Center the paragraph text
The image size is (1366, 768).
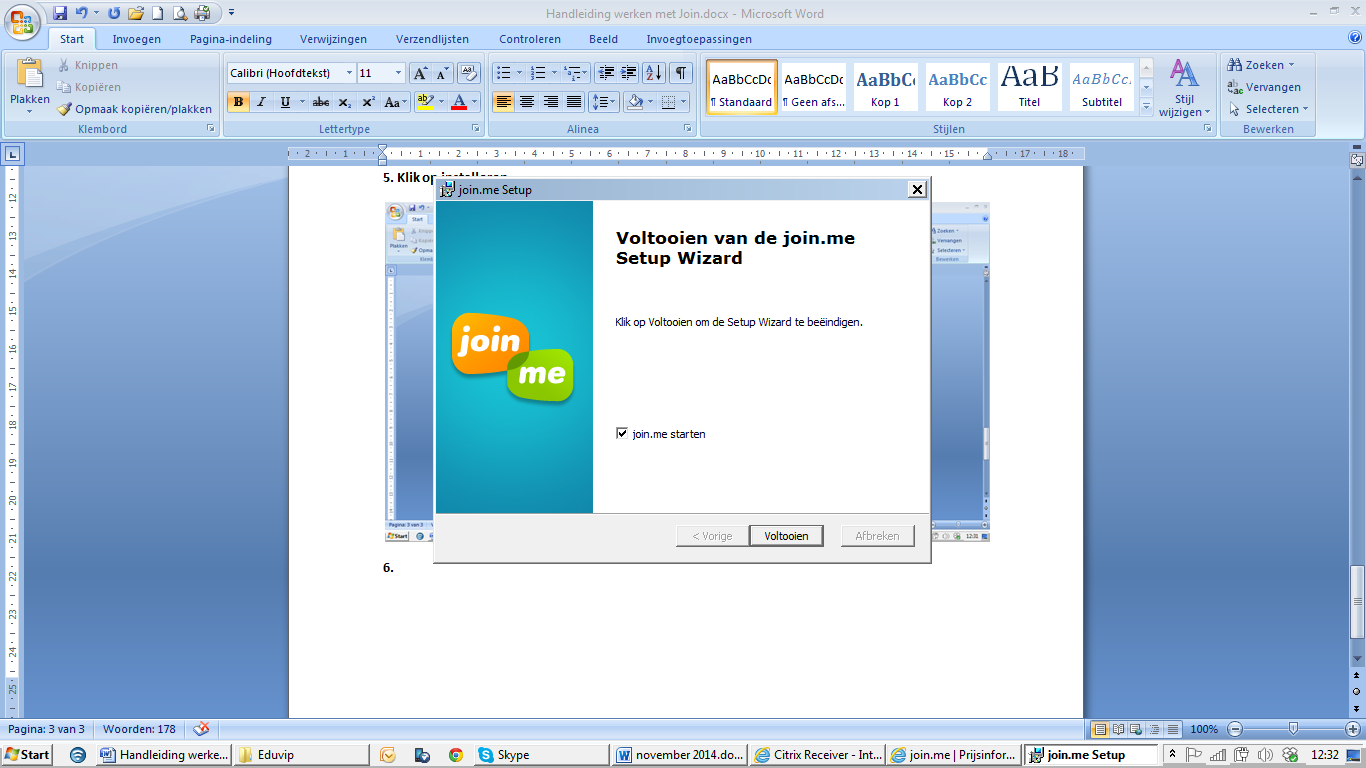pos(527,102)
